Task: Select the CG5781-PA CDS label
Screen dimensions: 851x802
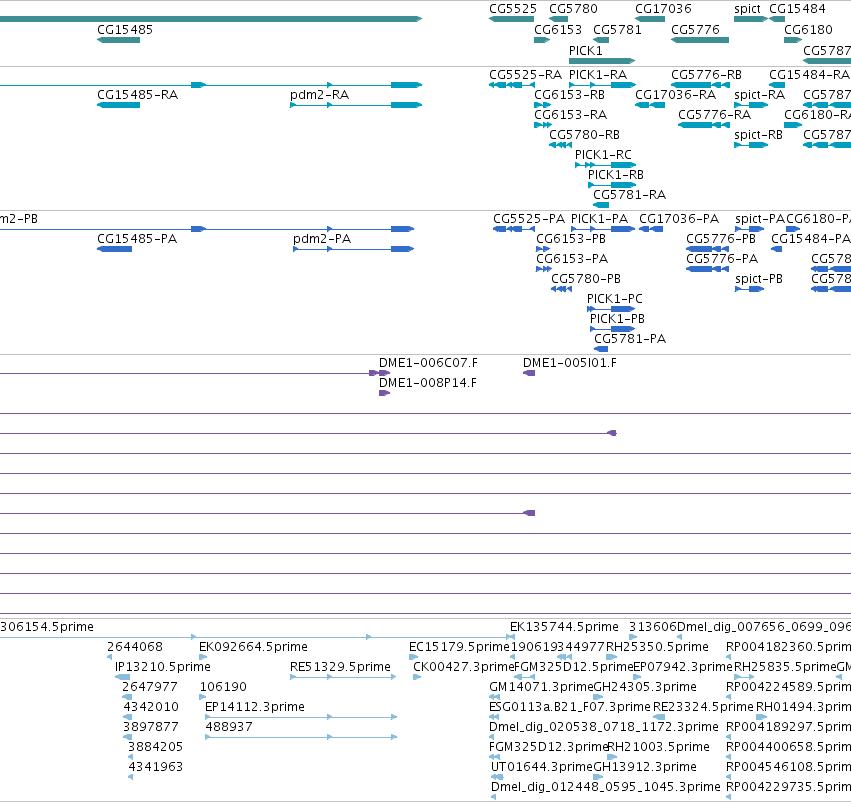Action: [x=630, y=339]
